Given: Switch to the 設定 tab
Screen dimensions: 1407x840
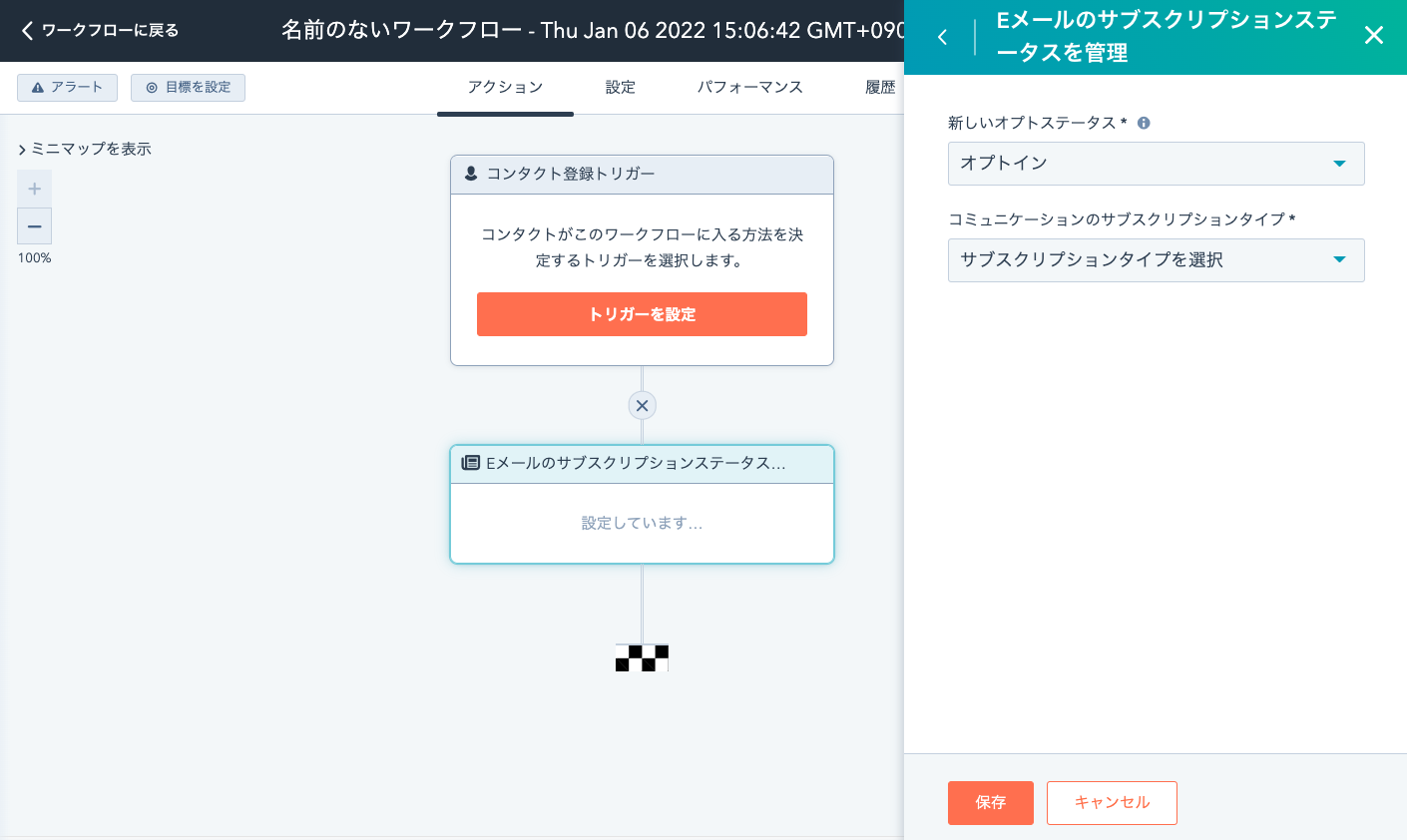Looking at the screenshot, I should [620, 88].
